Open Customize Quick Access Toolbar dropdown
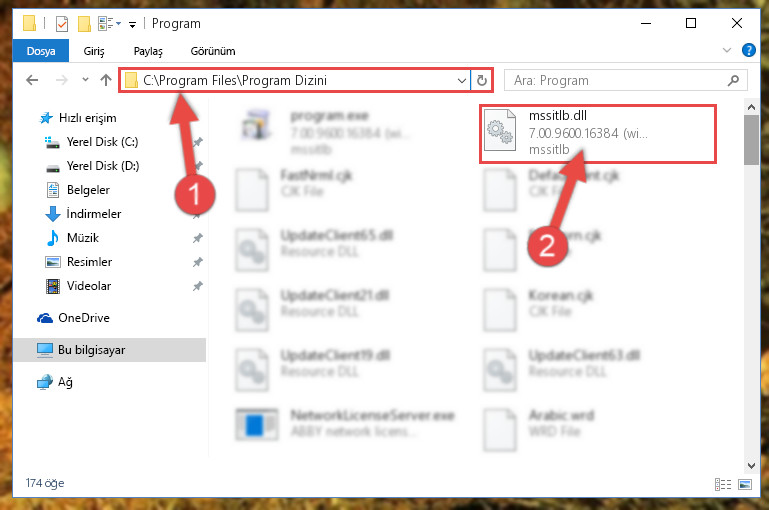769x510 pixels. pyautogui.click(x=132, y=24)
